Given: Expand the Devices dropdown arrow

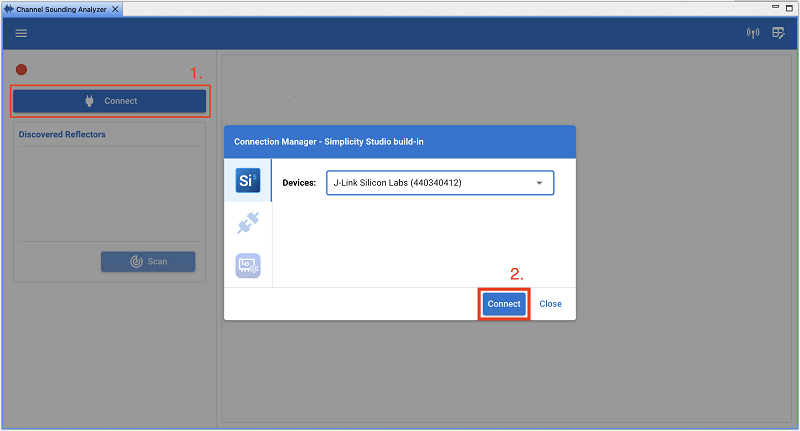Looking at the screenshot, I should [539, 183].
